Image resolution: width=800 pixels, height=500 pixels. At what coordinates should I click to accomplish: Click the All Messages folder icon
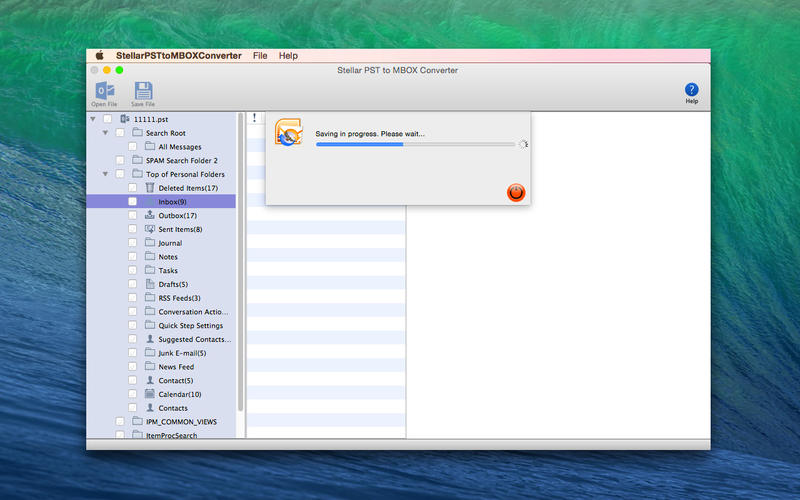point(150,146)
